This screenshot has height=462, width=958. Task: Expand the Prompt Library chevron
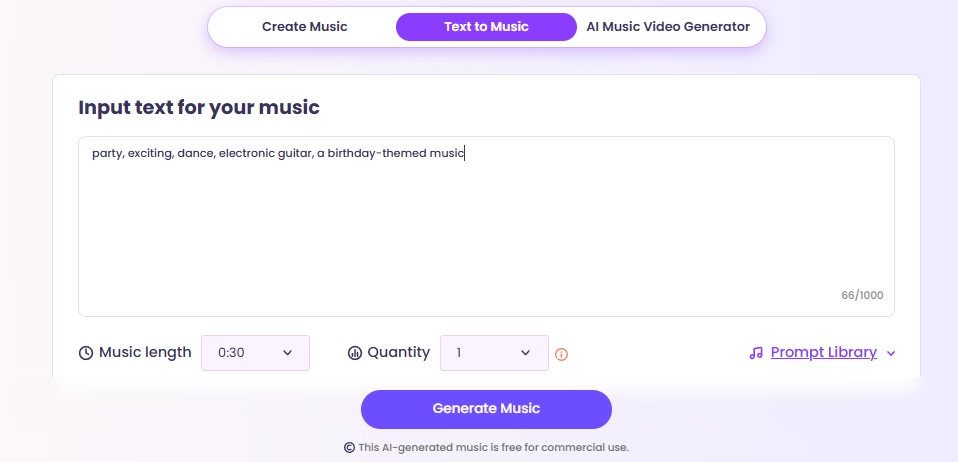tap(891, 353)
